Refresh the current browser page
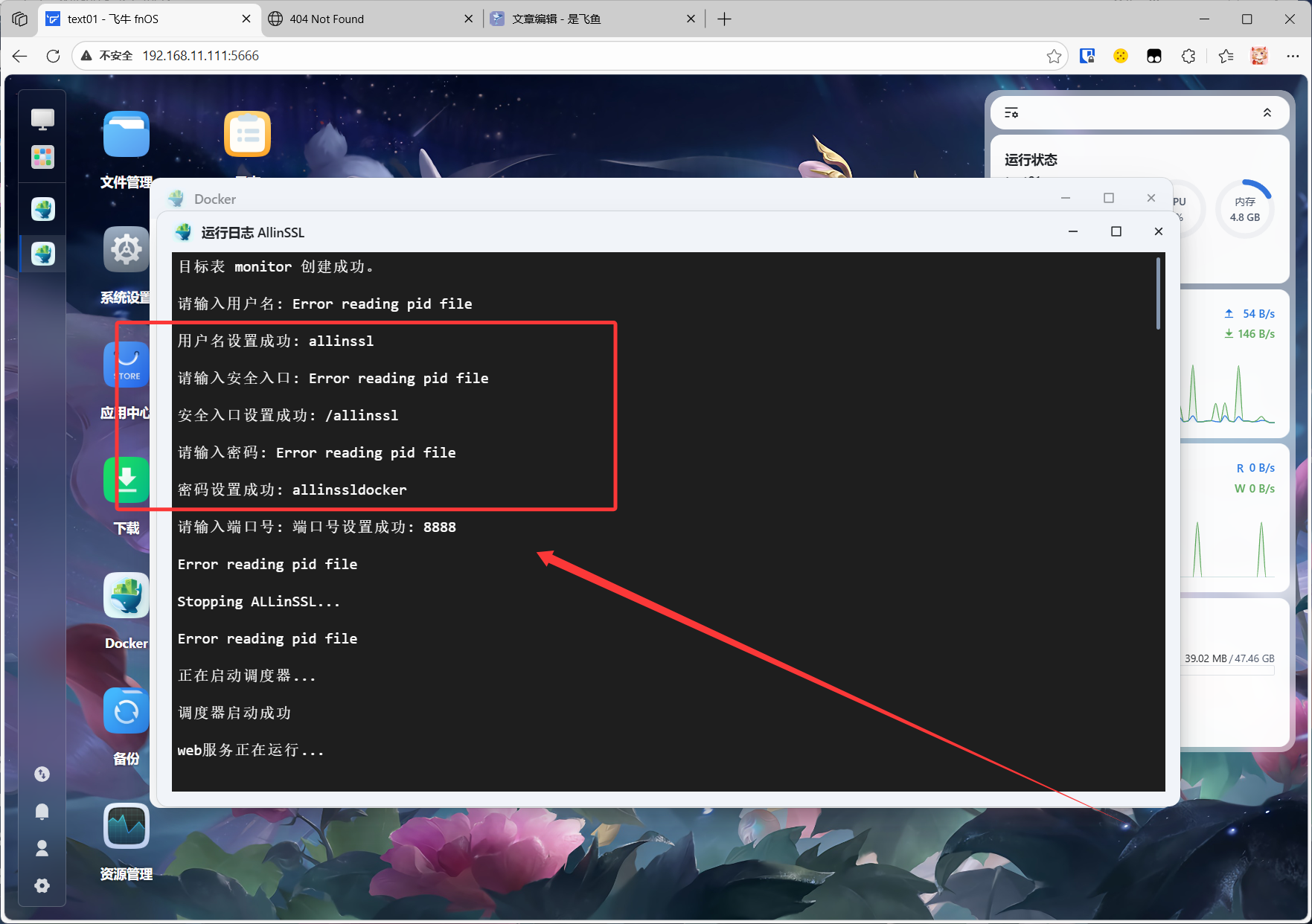Viewport: 1312px width, 924px height. pyautogui.click(x=53, y=56)
